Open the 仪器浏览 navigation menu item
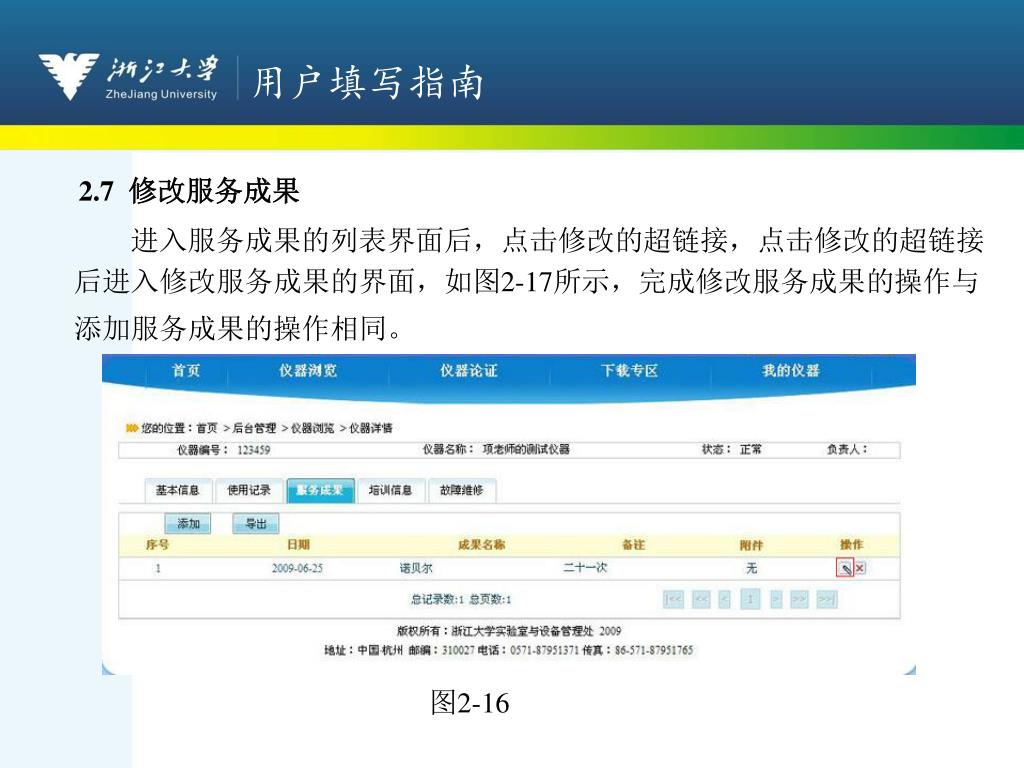The height and width of the screenshot is (768, 1024). pos(308,370)
